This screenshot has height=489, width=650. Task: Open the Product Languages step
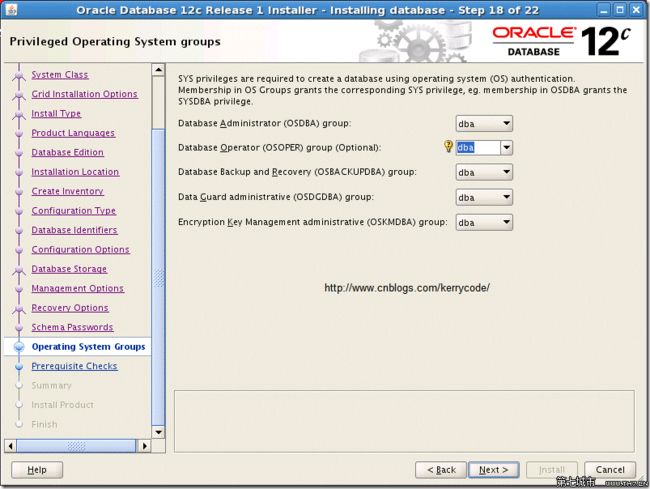73,133
